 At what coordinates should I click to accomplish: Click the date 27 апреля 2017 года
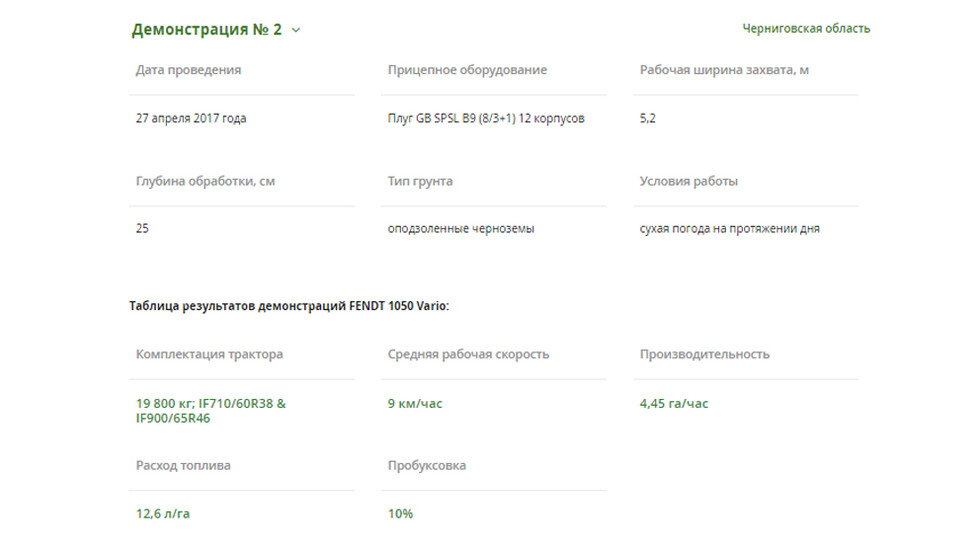[x=191, y=118]
